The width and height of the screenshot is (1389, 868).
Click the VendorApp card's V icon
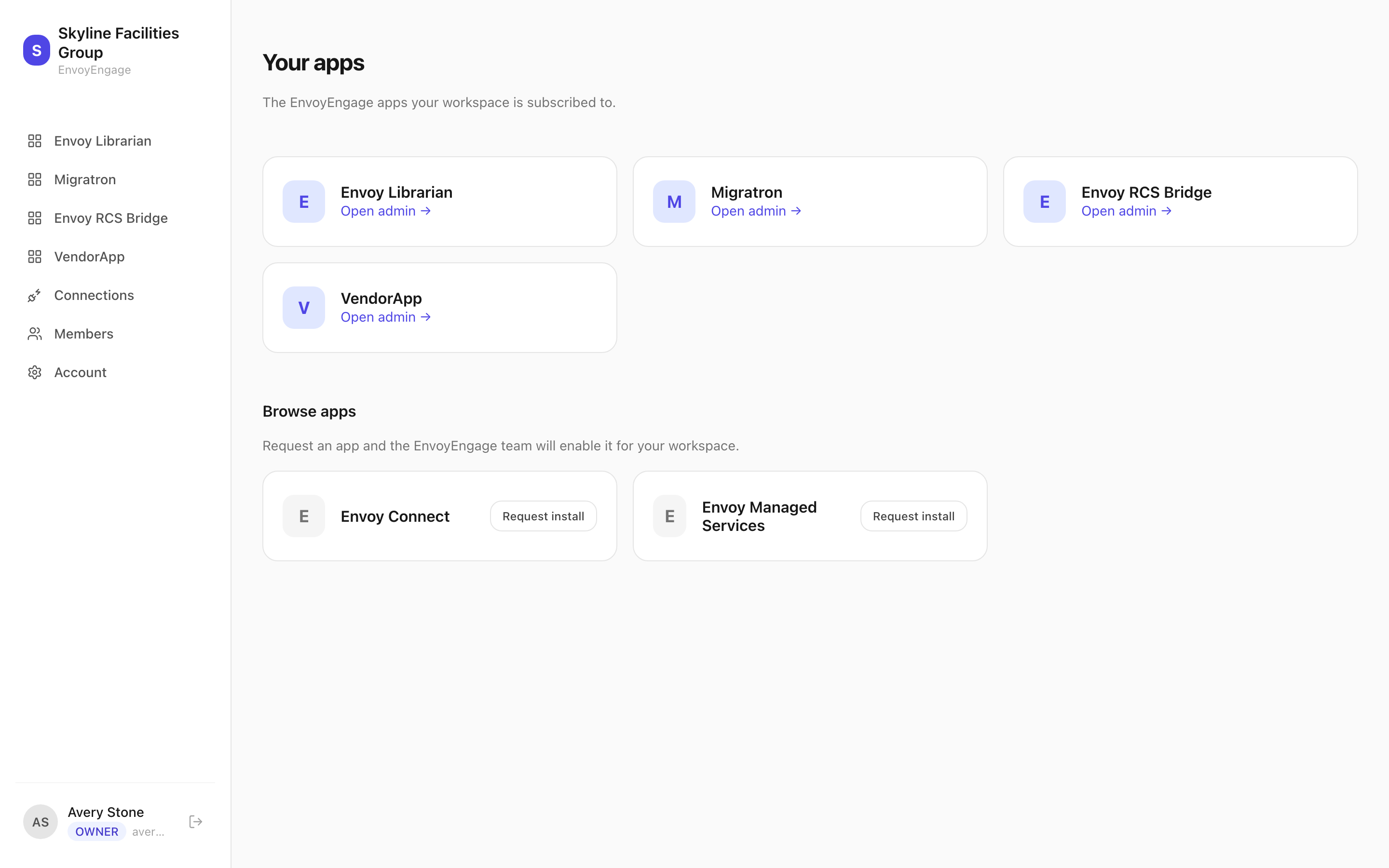tap(304, 308)
